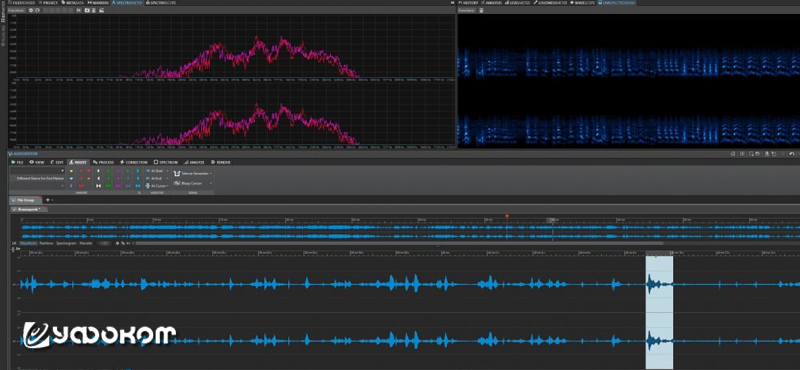
Task: Switch to the Spectroscope panel tab
Action: tap(161, 3)
